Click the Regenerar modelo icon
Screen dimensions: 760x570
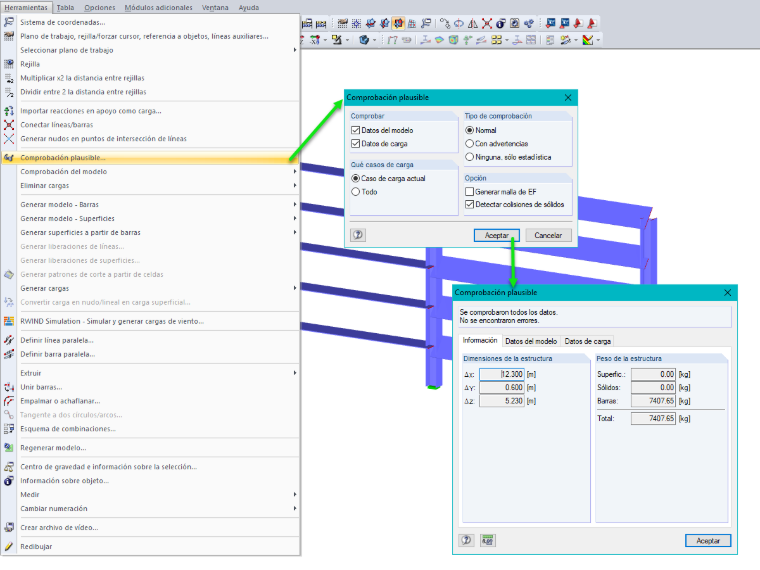click(9, 448)
